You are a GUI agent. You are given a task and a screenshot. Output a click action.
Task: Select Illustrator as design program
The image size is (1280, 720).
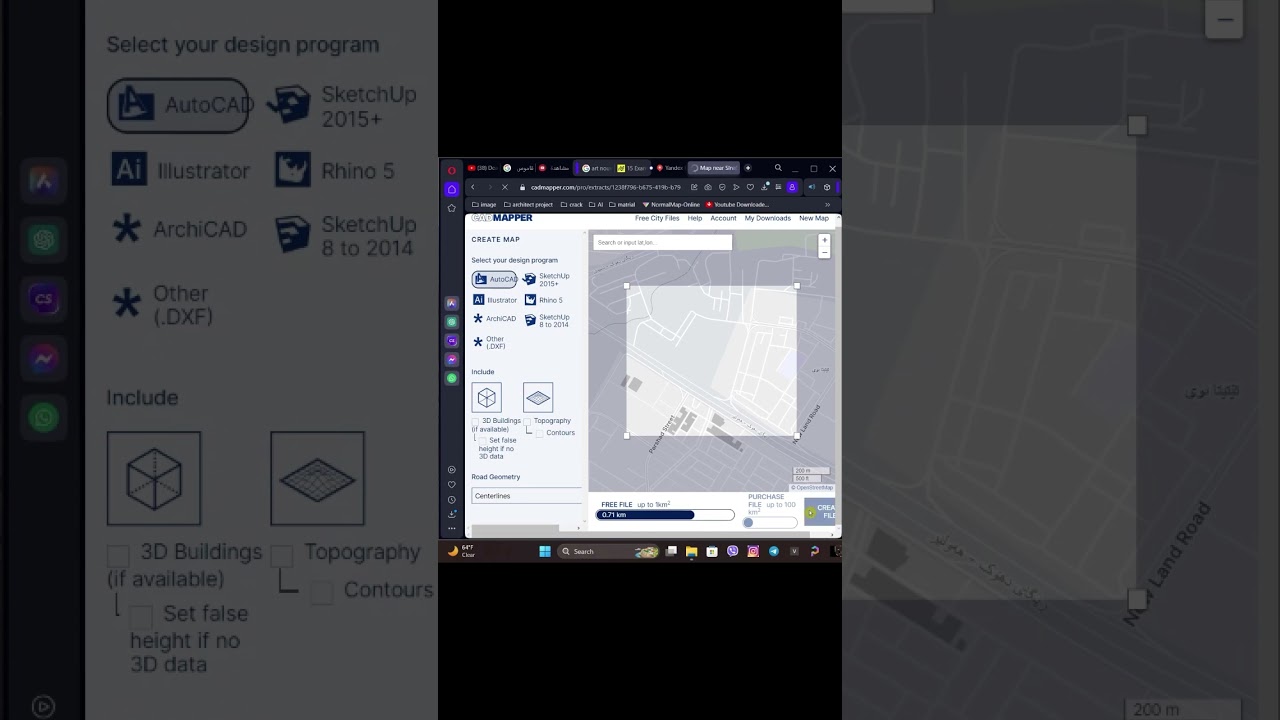coord(495,300)
